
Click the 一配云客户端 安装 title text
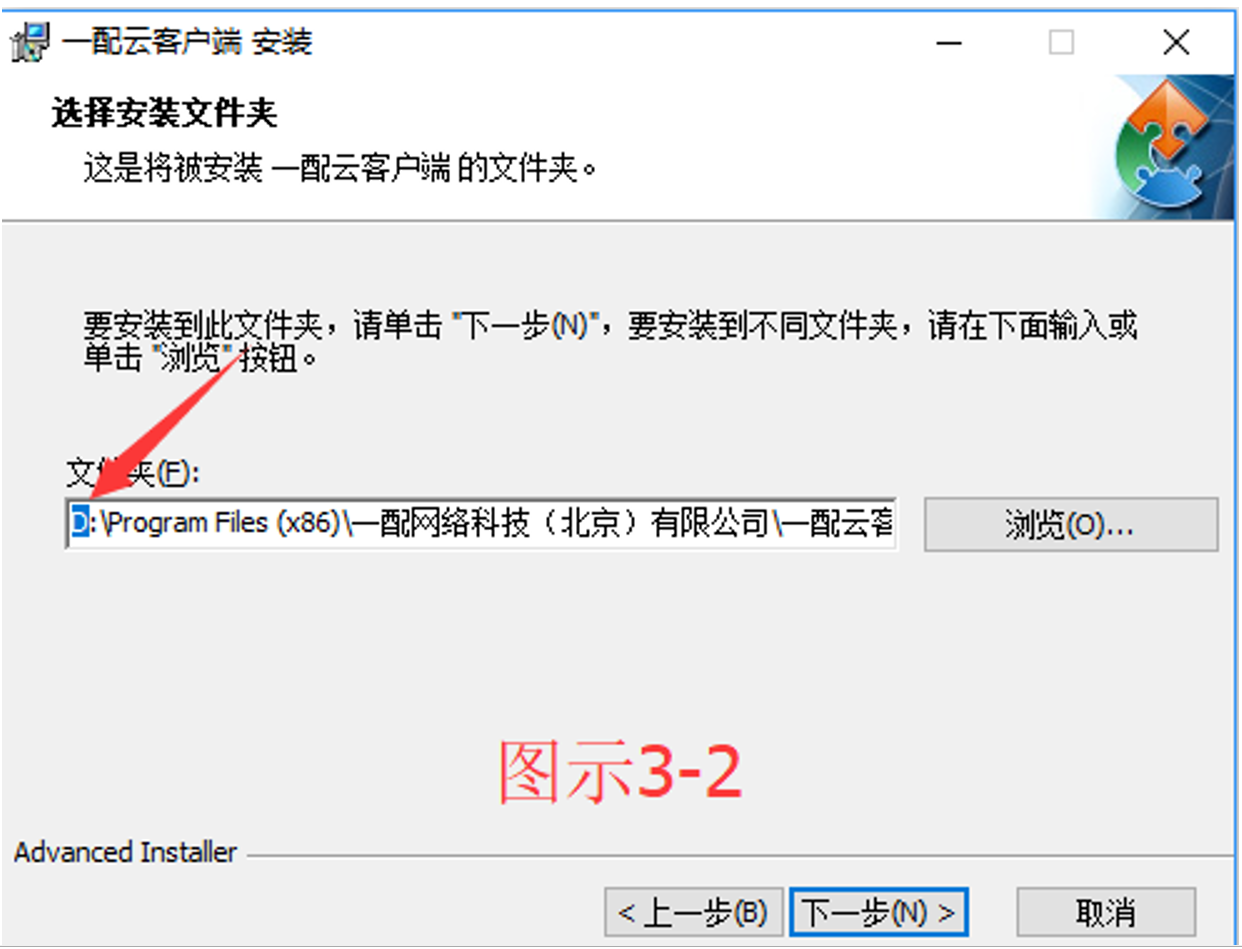point(187,42)
